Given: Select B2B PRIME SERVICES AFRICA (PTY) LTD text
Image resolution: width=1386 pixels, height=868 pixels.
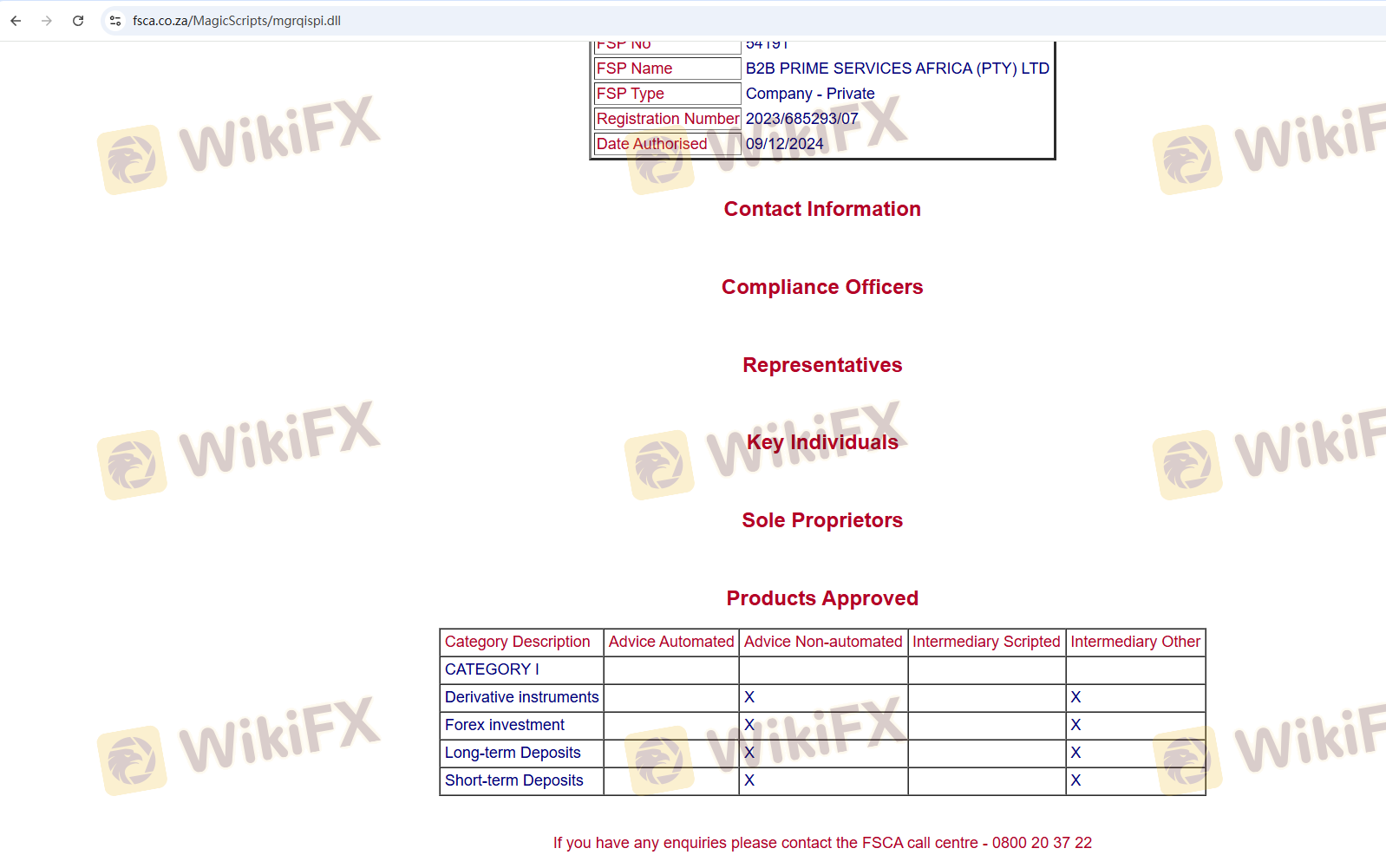Looking at the screenshot, I should click(898, 69).
